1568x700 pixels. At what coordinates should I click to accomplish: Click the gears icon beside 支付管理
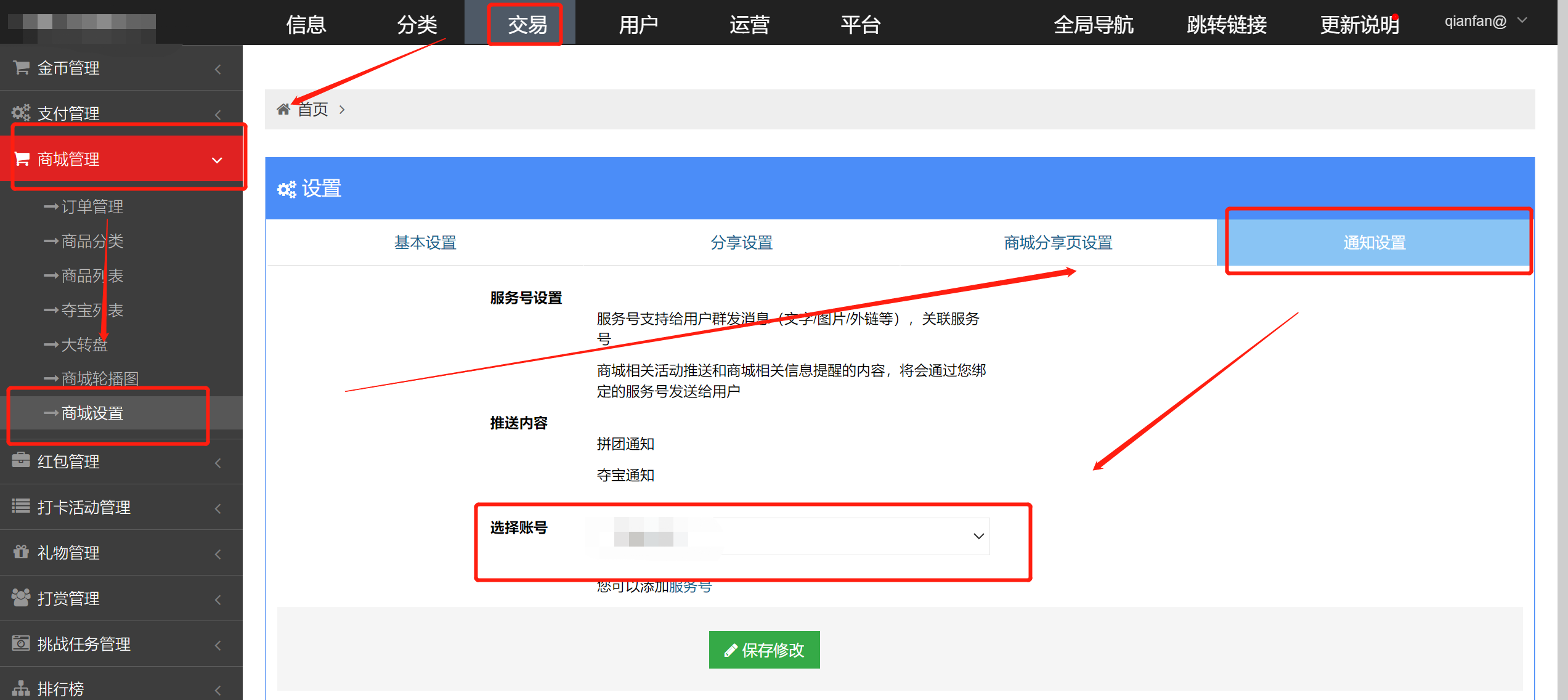(x=21, y=113)
